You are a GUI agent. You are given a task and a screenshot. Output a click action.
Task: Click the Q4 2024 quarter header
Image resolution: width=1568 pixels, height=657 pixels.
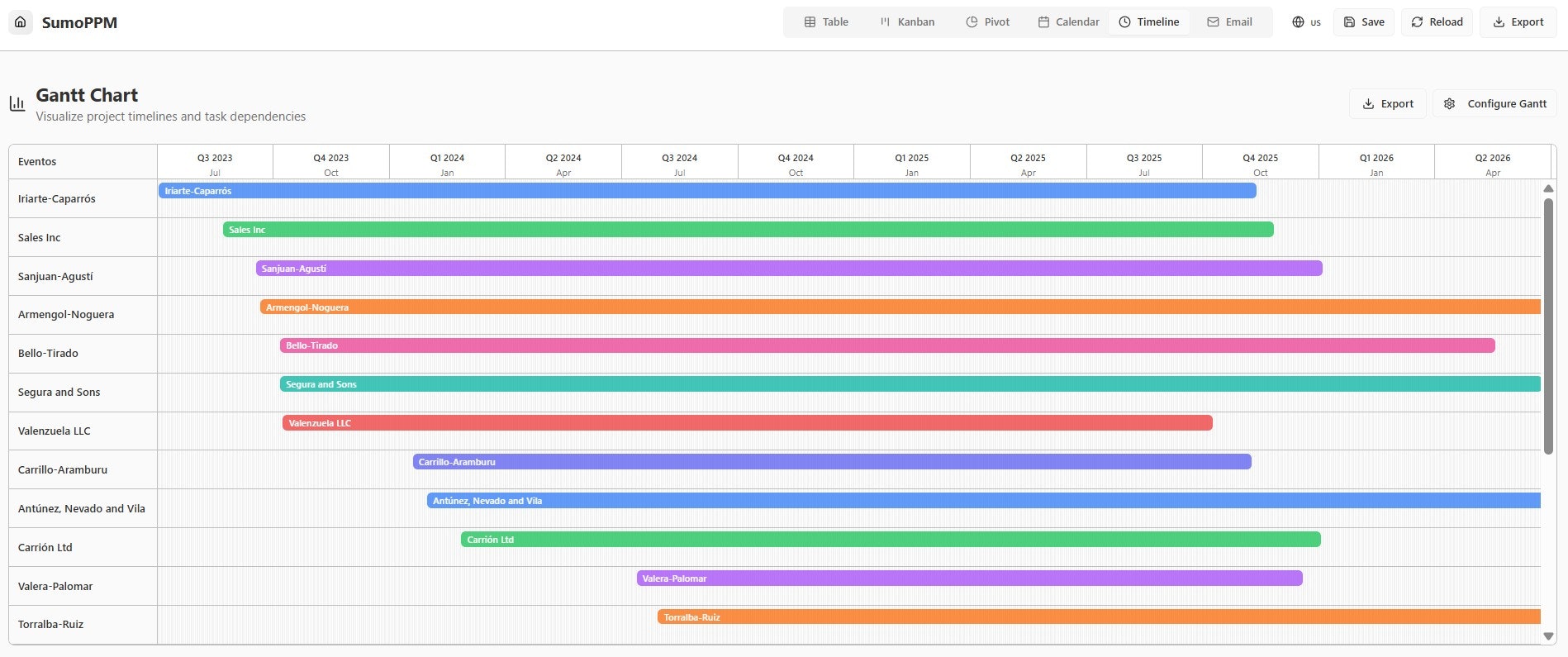click(796, 158)
